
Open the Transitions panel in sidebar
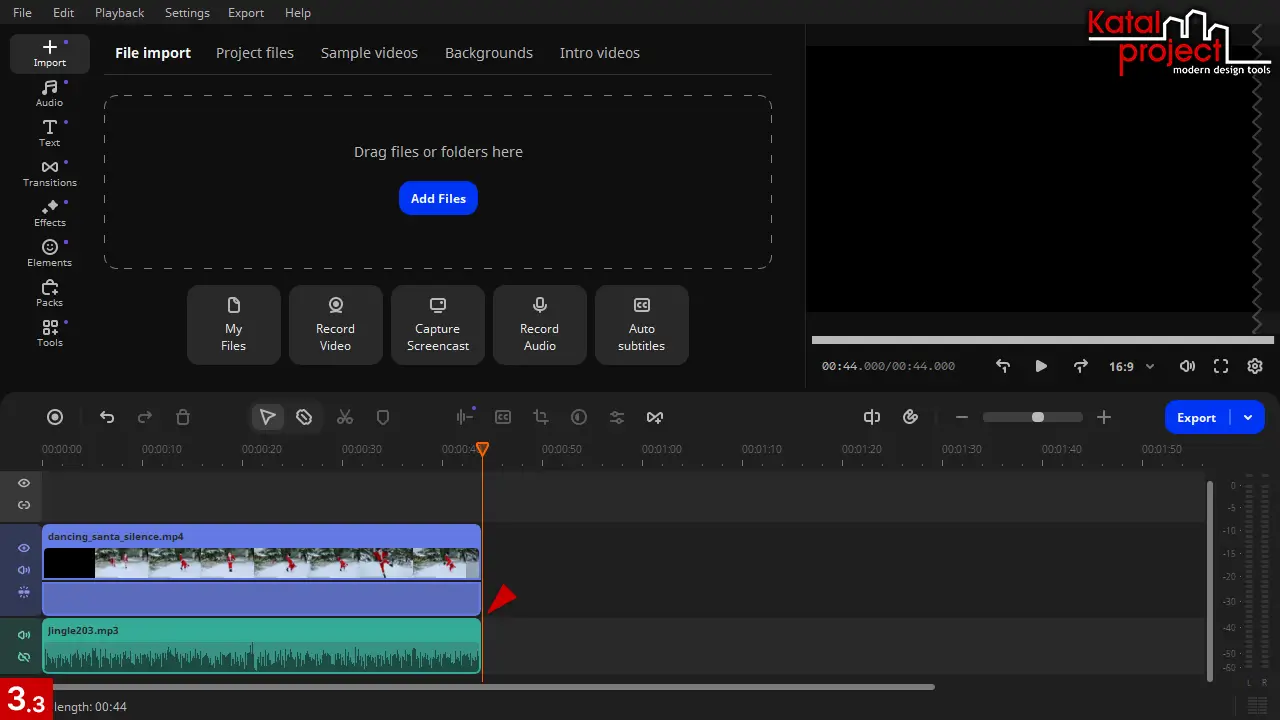[x=49, y=173]
